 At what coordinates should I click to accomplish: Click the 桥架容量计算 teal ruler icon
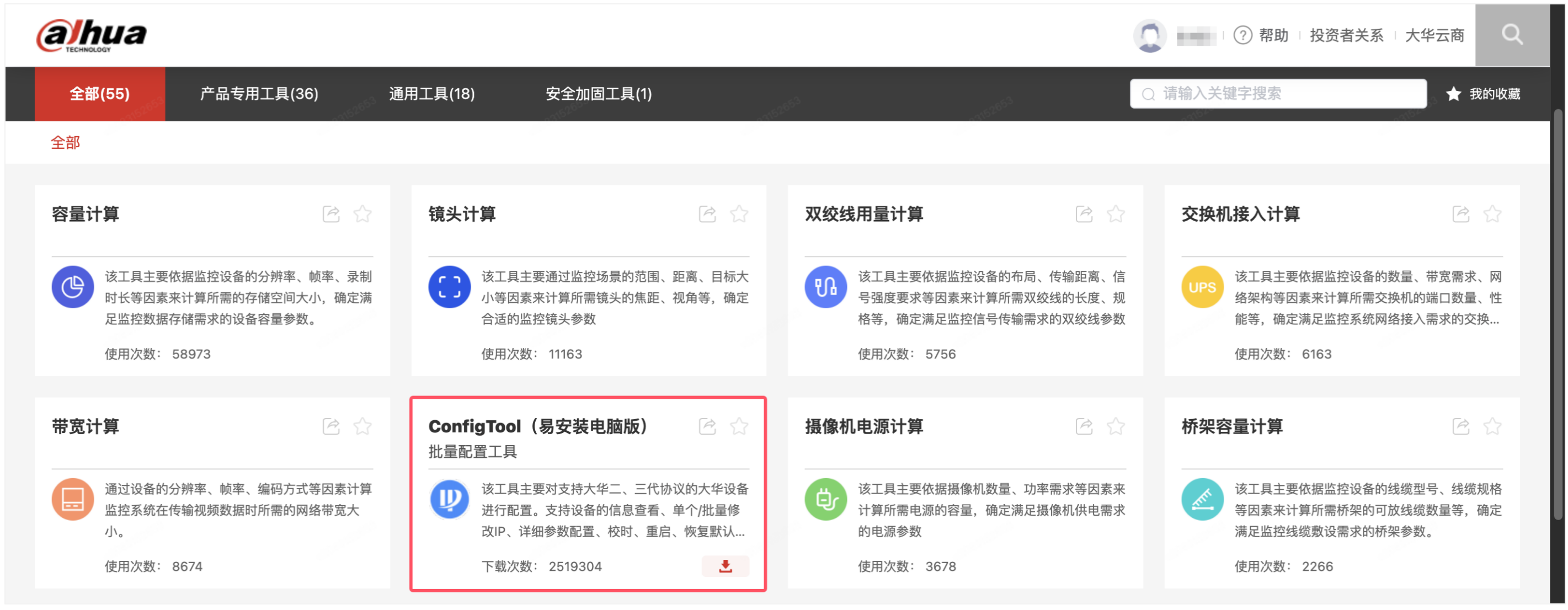[1202, 499]
